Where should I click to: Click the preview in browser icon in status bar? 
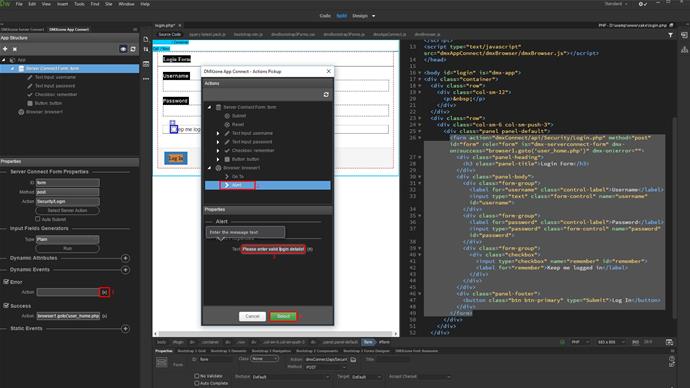[x=669, y=342]
